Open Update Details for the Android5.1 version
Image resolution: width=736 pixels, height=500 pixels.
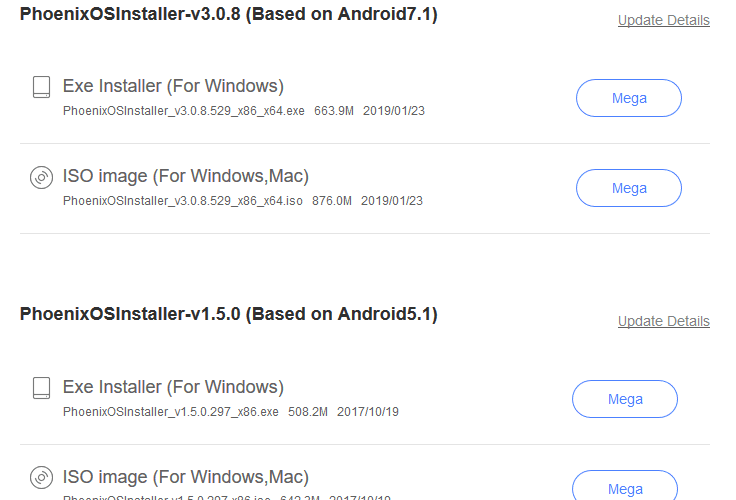click(x=664, y=321)
